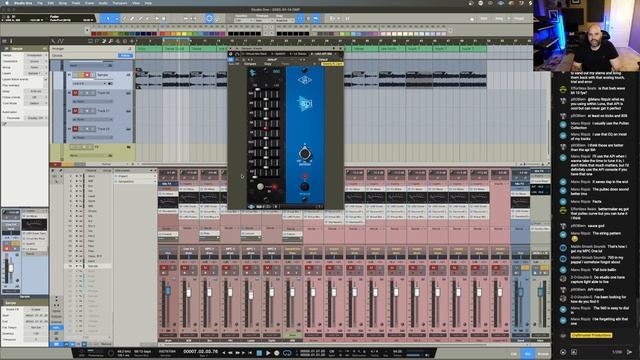Click the white round button on API 560
Viewport: 640px width, 360px height.
260,187
